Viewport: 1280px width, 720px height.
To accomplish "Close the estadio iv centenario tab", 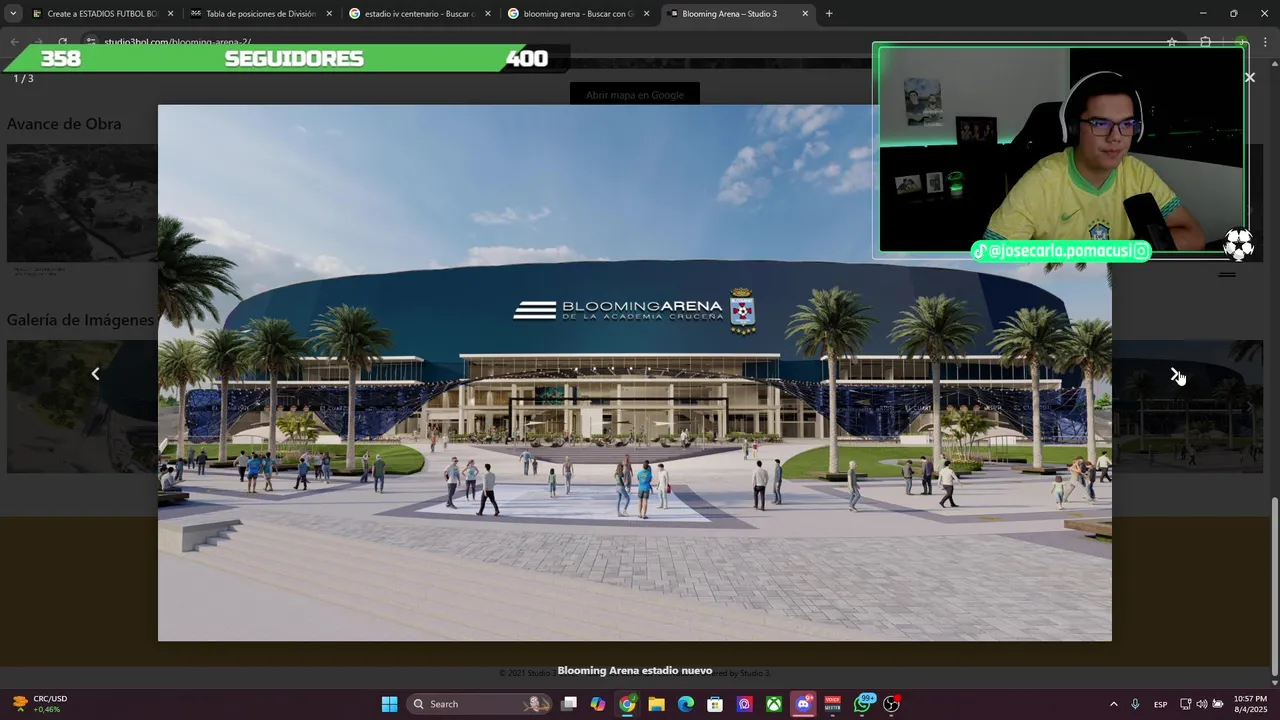I will tap(488, 14).
